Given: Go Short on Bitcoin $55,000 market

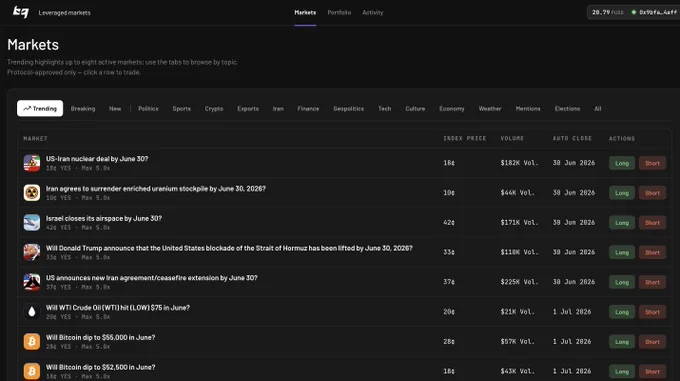Looking at the screenshot, I should tap(652, 342).
